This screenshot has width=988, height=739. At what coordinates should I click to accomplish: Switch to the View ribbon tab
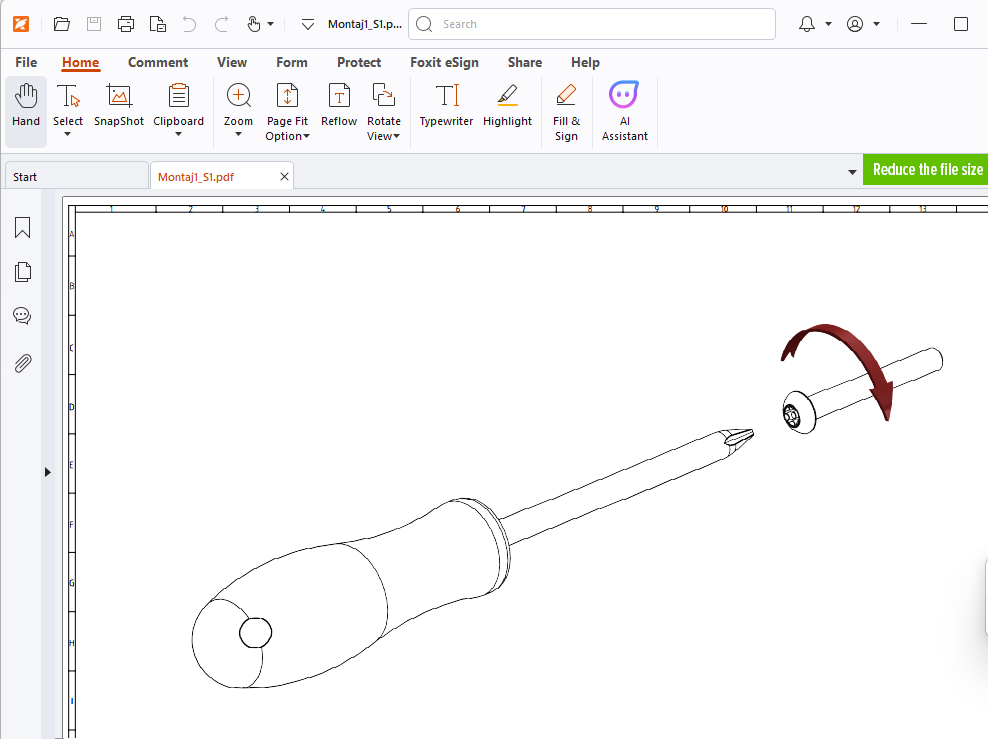click(232, 62)
